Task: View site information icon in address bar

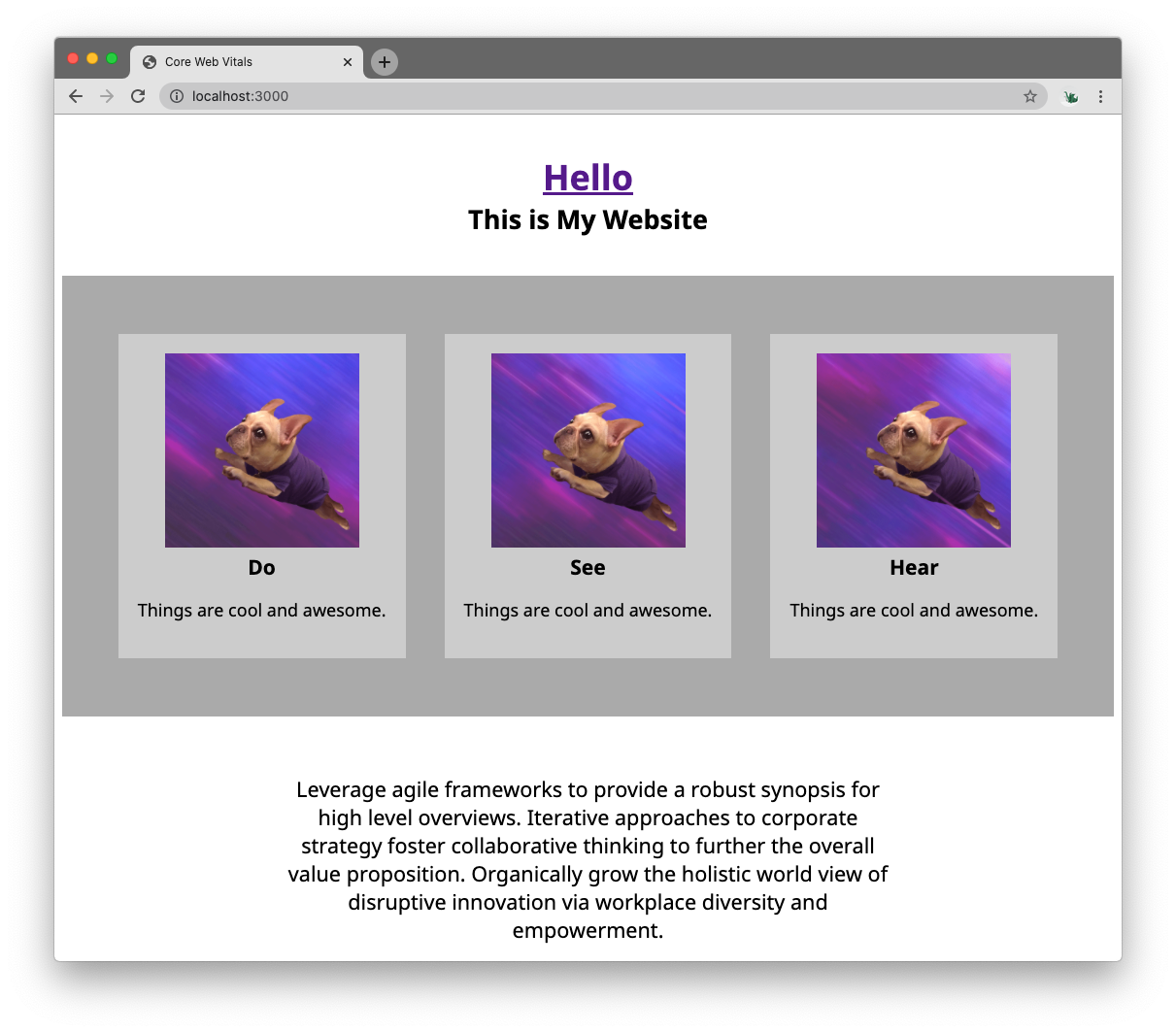Action: (x=177, y=96)
